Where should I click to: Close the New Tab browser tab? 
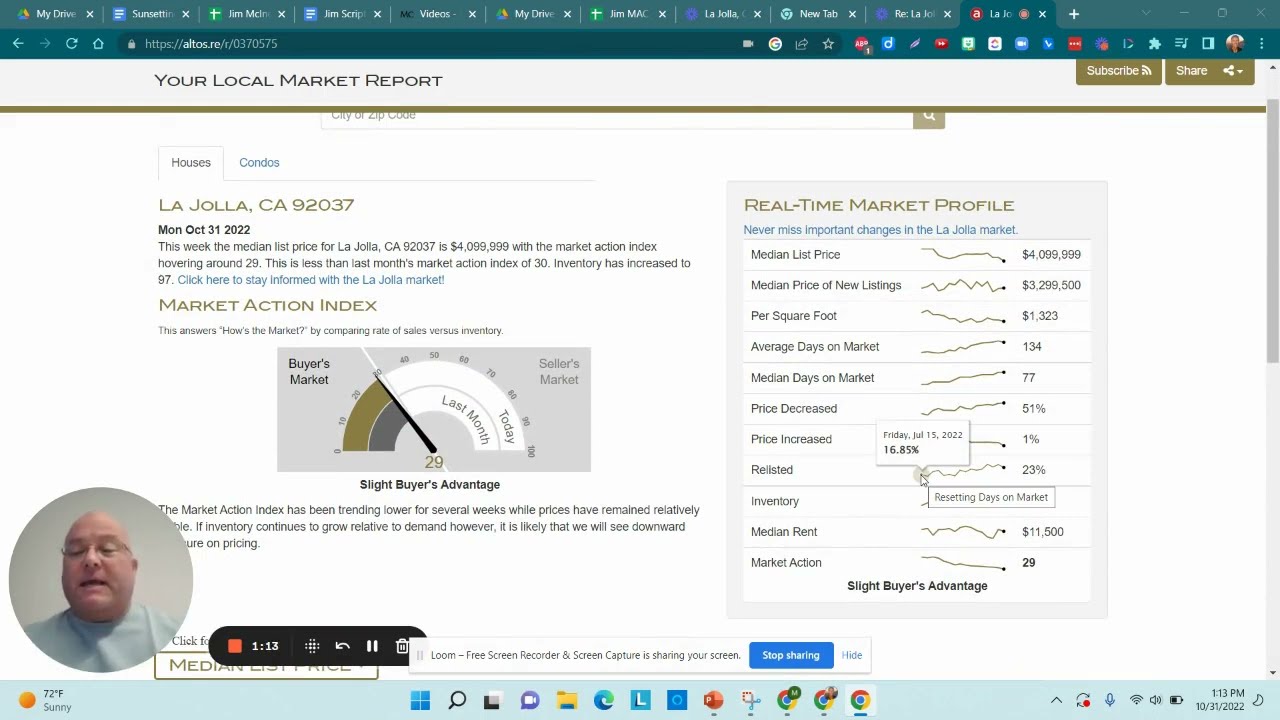click(x=852, y=14)
